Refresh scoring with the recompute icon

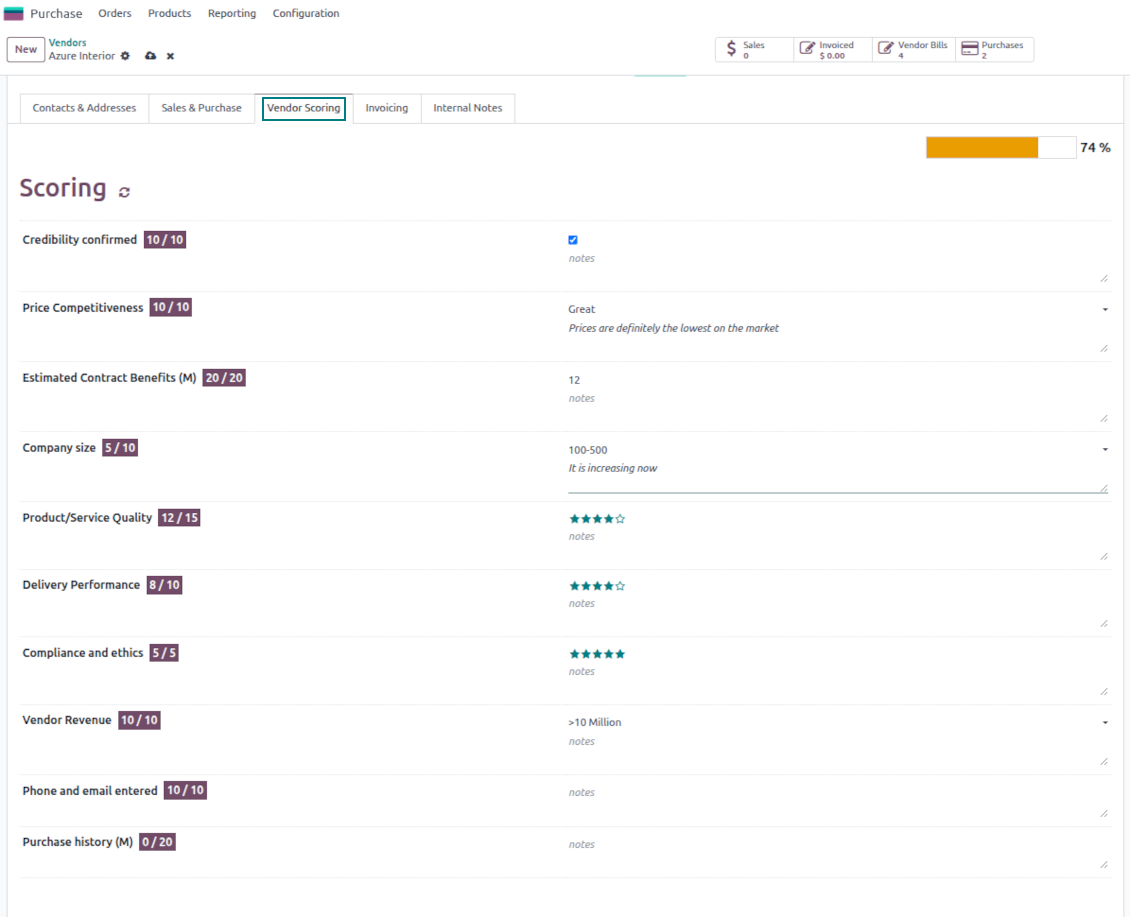point(125,192)
